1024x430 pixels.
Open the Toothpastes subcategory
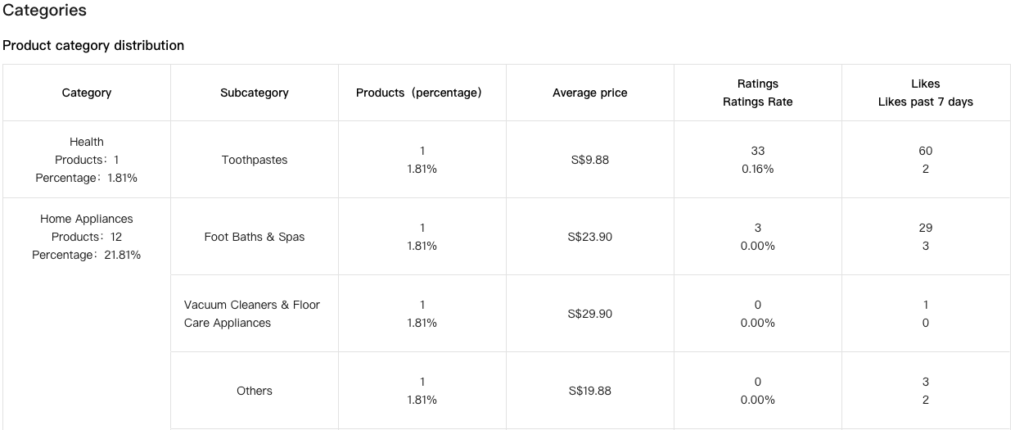(x=254, y=159)
